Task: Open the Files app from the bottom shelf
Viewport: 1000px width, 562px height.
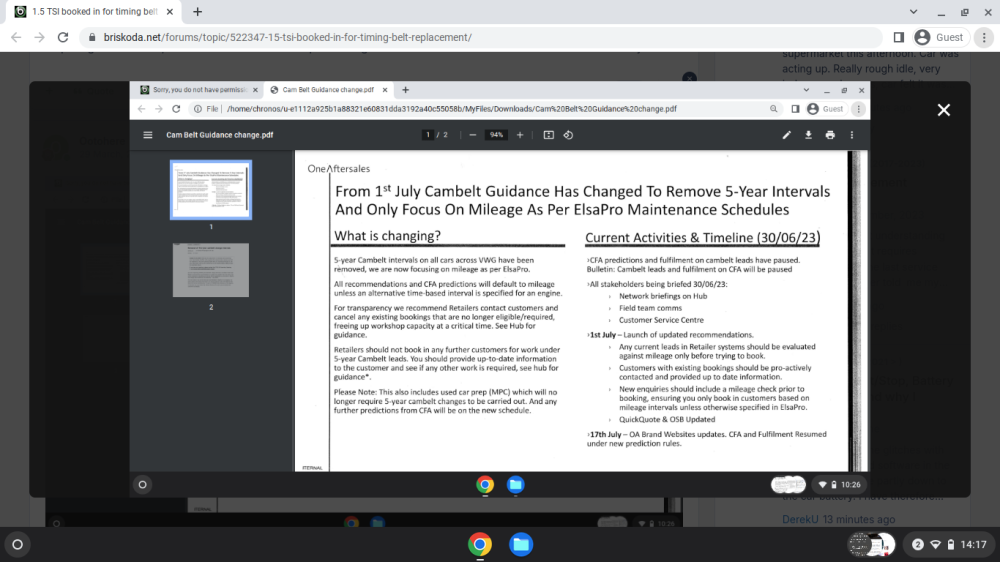Action: click(x=521, y=544)
